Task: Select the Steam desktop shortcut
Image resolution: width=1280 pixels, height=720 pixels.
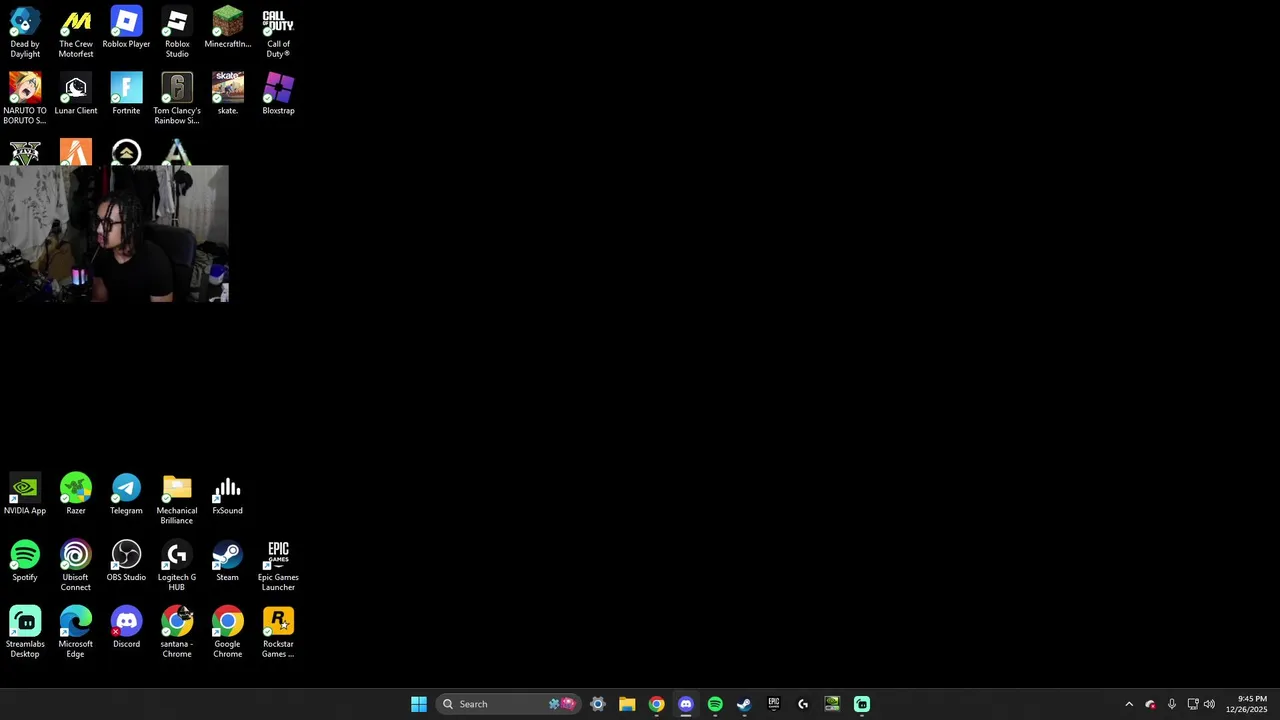Action: pyautogui.click(x=227, y=561)
